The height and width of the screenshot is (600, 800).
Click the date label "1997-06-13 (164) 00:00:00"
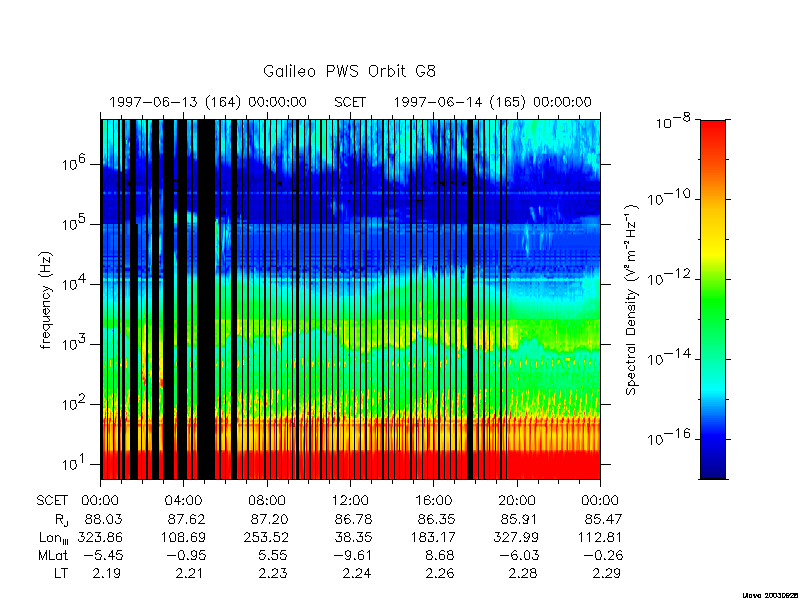(208, 102)
